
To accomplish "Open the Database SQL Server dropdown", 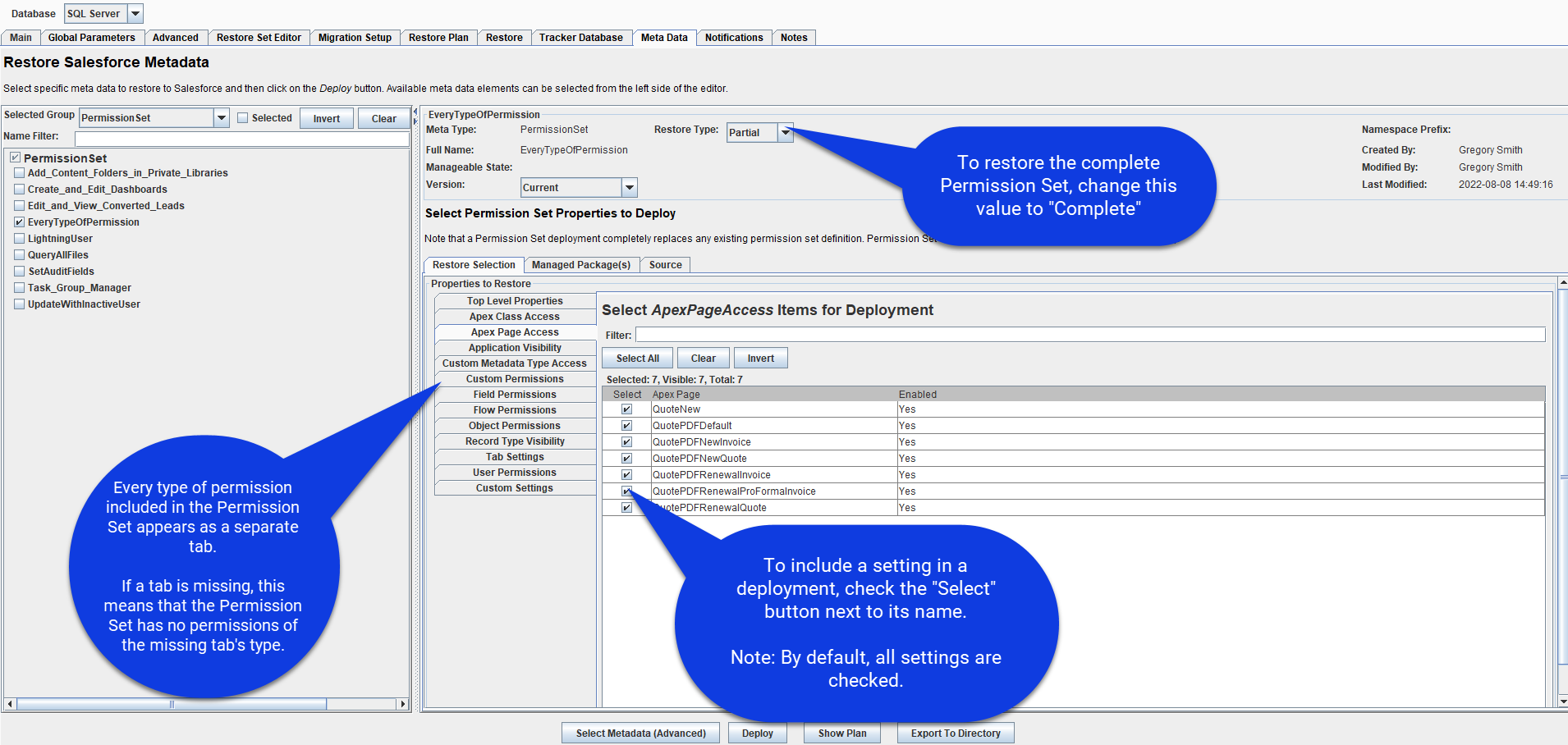I will pyautogui.click(x=103, y=13).
